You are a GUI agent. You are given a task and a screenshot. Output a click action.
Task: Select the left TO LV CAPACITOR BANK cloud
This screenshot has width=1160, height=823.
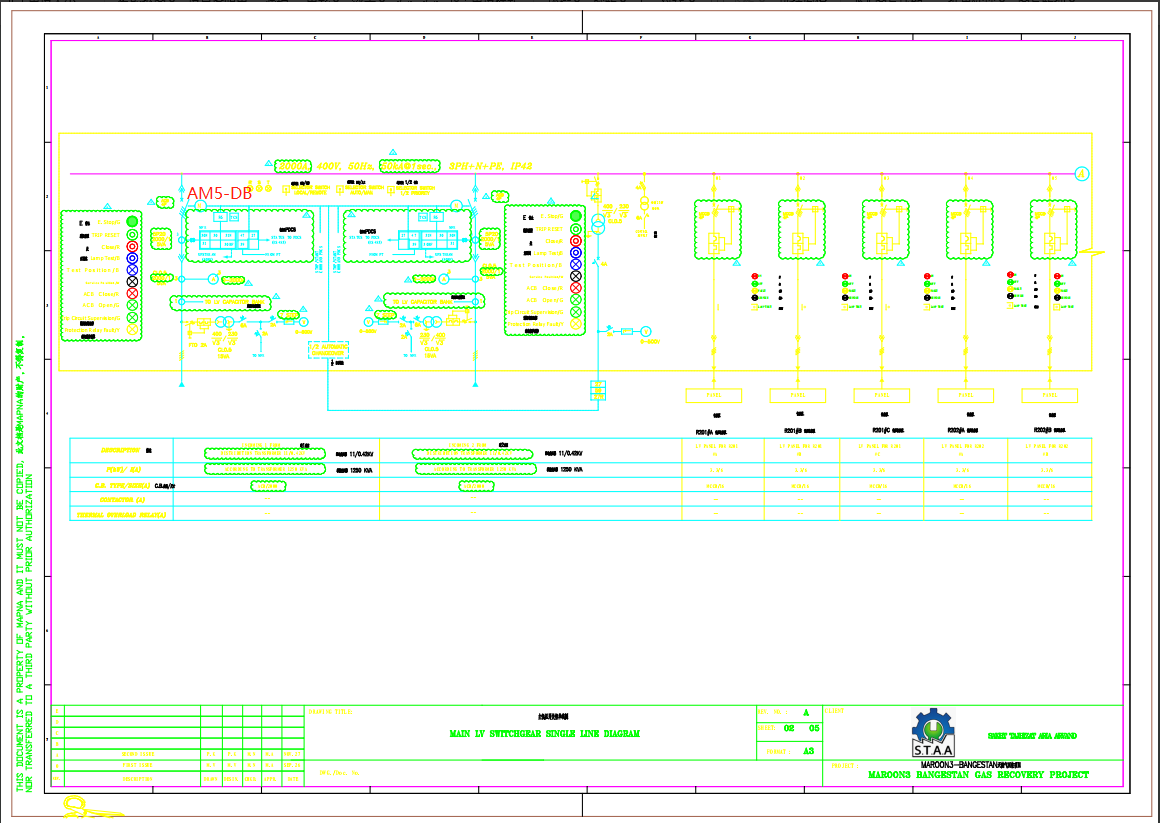pyautogui.click(x=220, y=303)
